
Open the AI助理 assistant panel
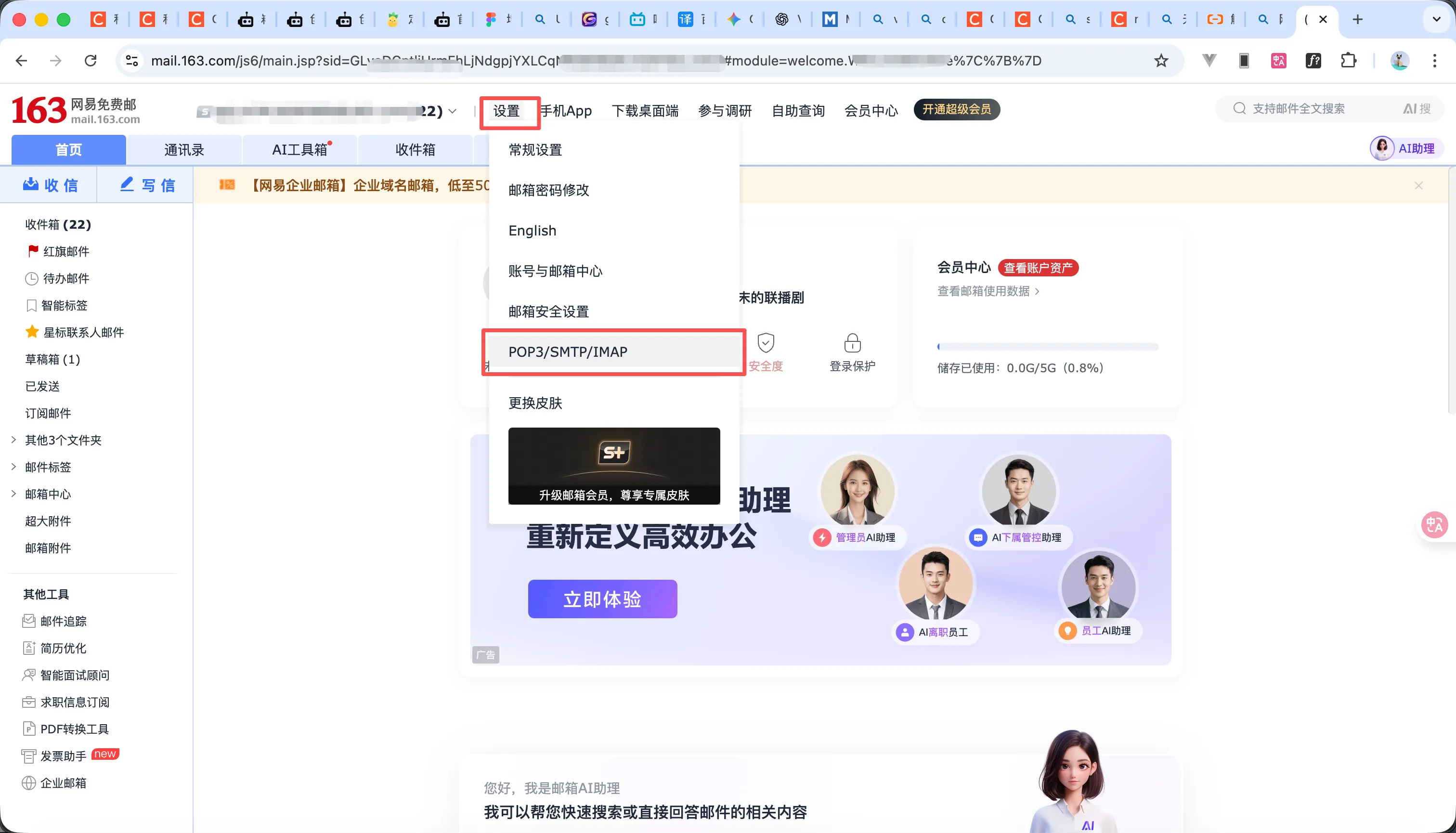(1405, 148)
